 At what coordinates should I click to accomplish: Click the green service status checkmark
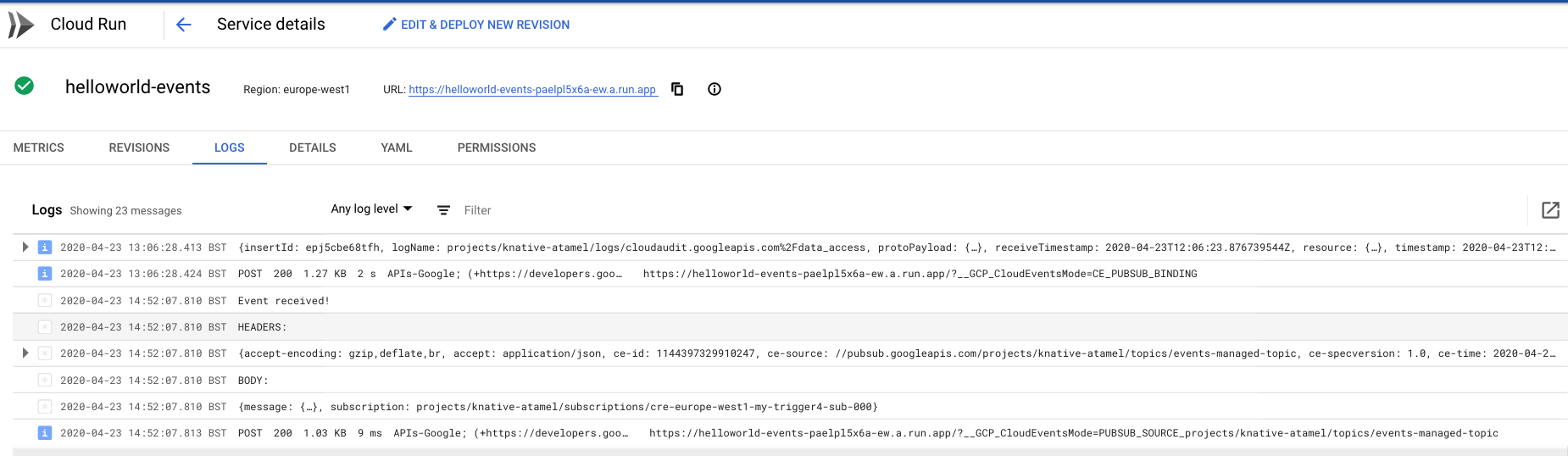(25, 86)
